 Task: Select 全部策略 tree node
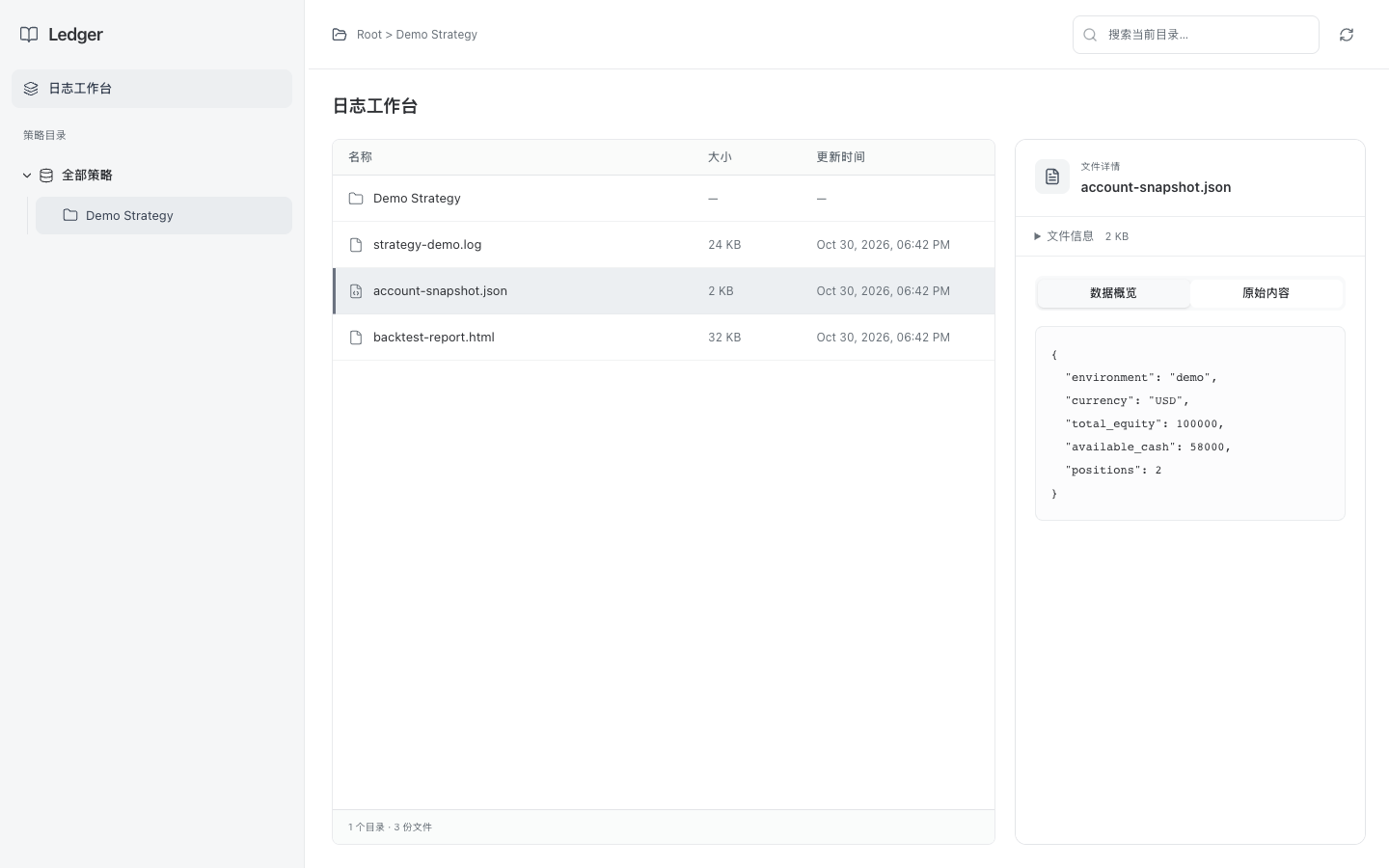[x=87, y=176]
